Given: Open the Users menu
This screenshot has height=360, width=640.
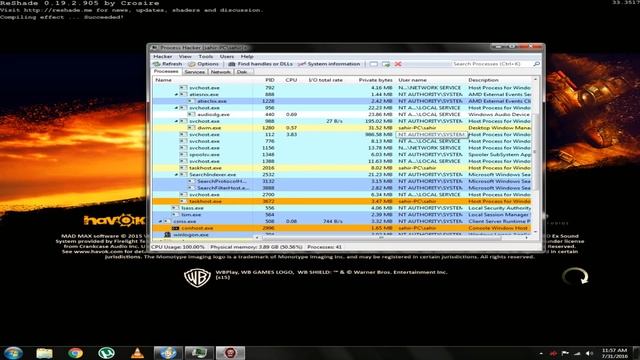Looking at the screenshot, I should 227,56.
